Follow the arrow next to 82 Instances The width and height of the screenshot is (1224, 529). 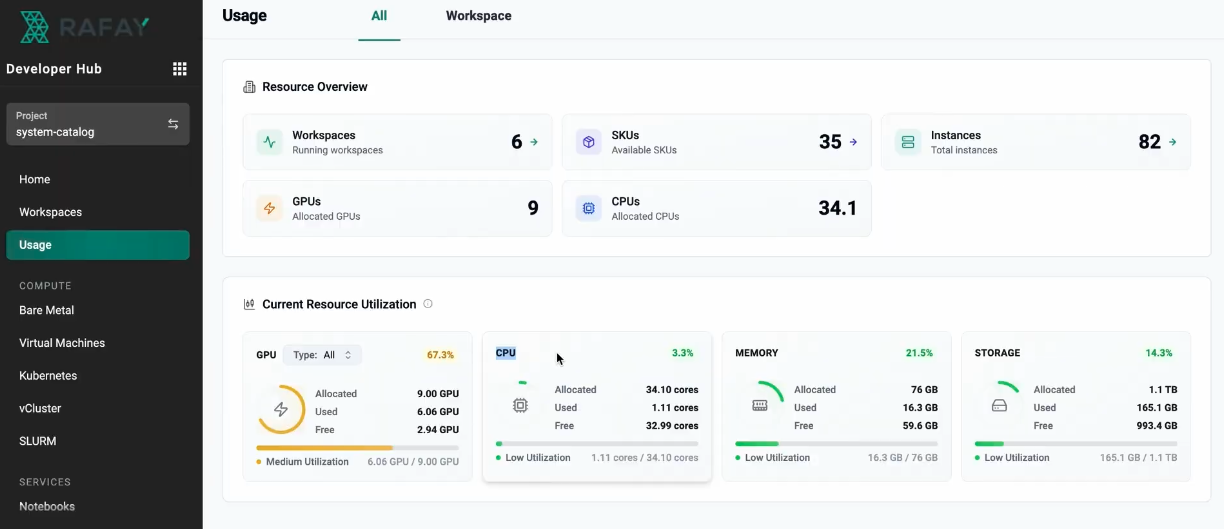tap(1172, 142)
